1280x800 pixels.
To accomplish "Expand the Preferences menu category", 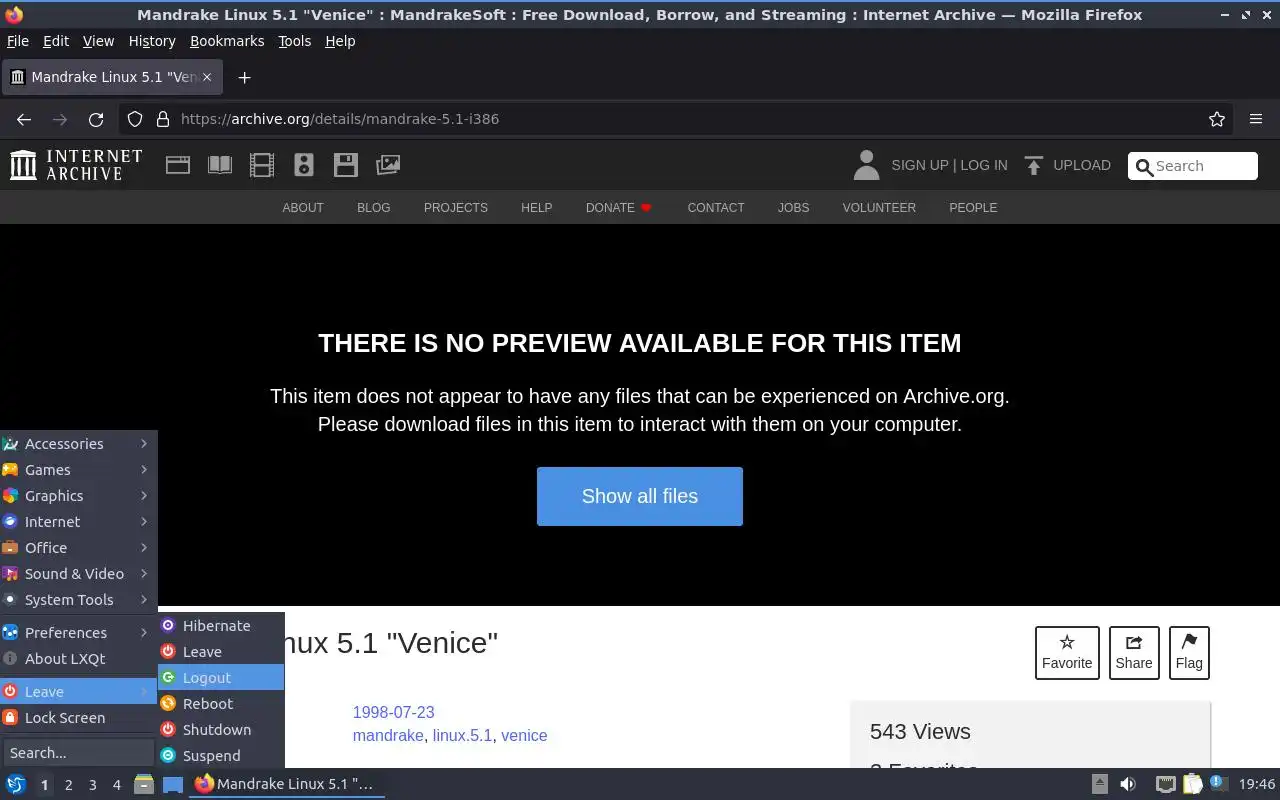I will pyautogui.click(x=78, y=633).
